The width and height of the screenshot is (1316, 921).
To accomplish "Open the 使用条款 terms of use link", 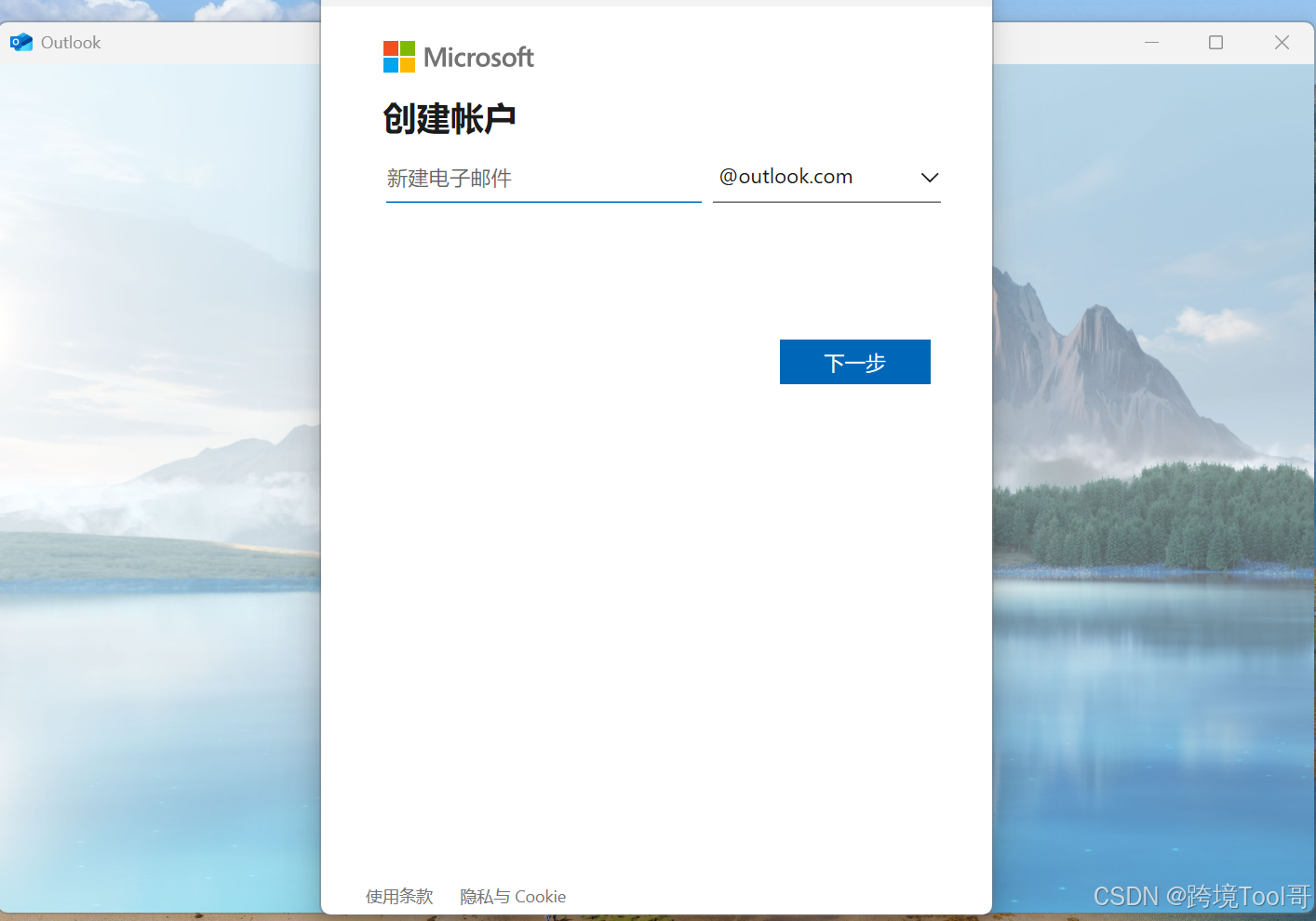I will click(x=399, y=896).
